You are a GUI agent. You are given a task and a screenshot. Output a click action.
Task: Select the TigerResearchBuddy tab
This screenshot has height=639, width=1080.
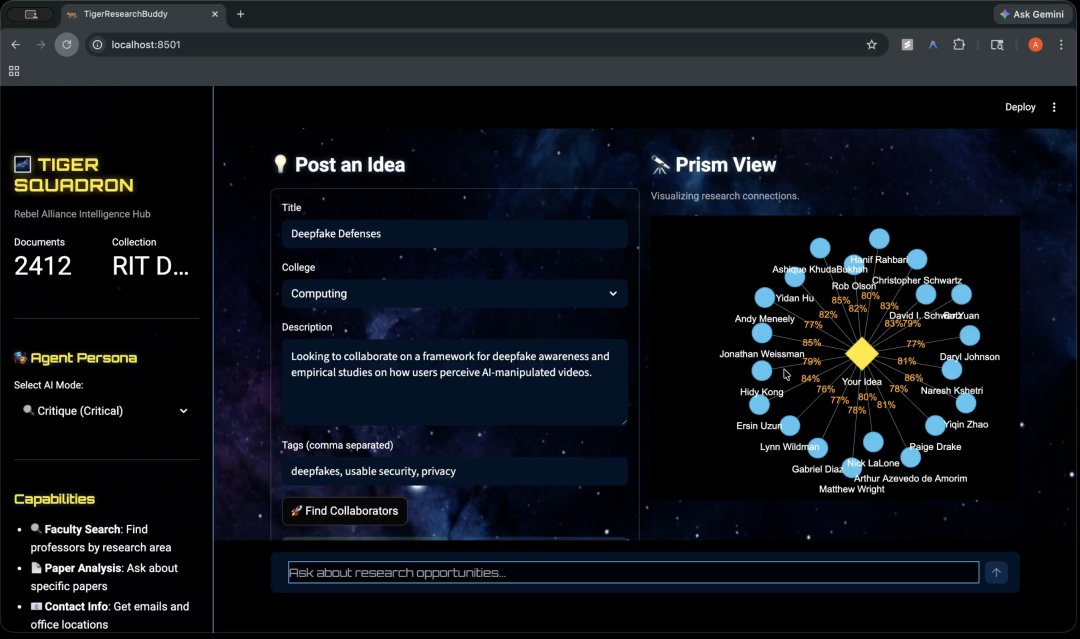143,14
